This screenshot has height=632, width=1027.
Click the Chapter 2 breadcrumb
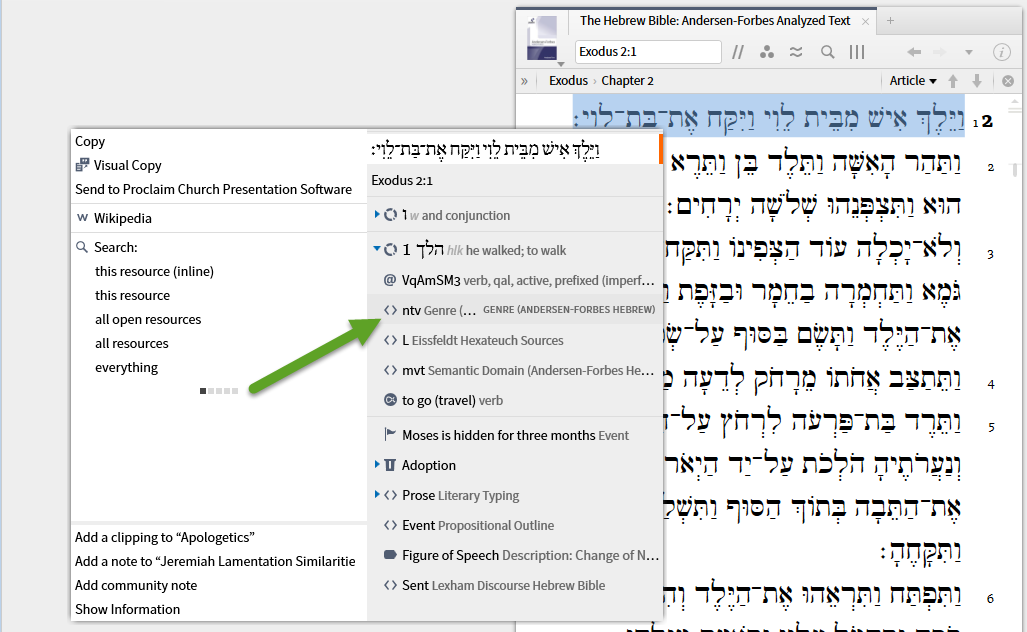[627, 81]
